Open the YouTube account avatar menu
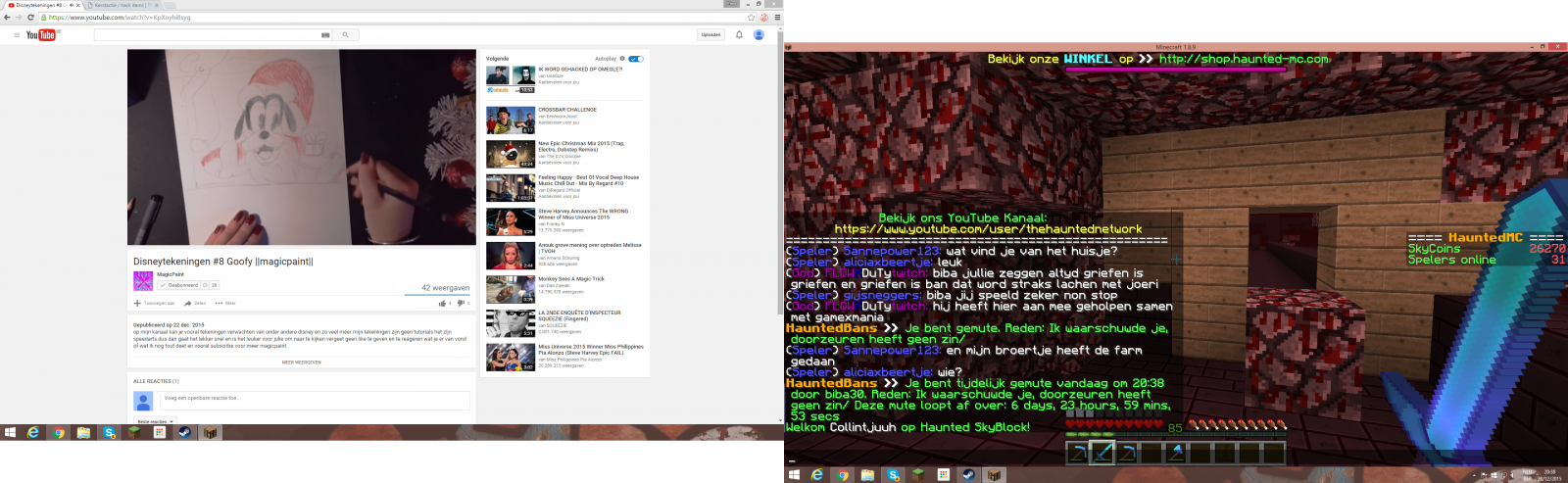Viewport: 1568px width, 483px height. tap(759, 35)
